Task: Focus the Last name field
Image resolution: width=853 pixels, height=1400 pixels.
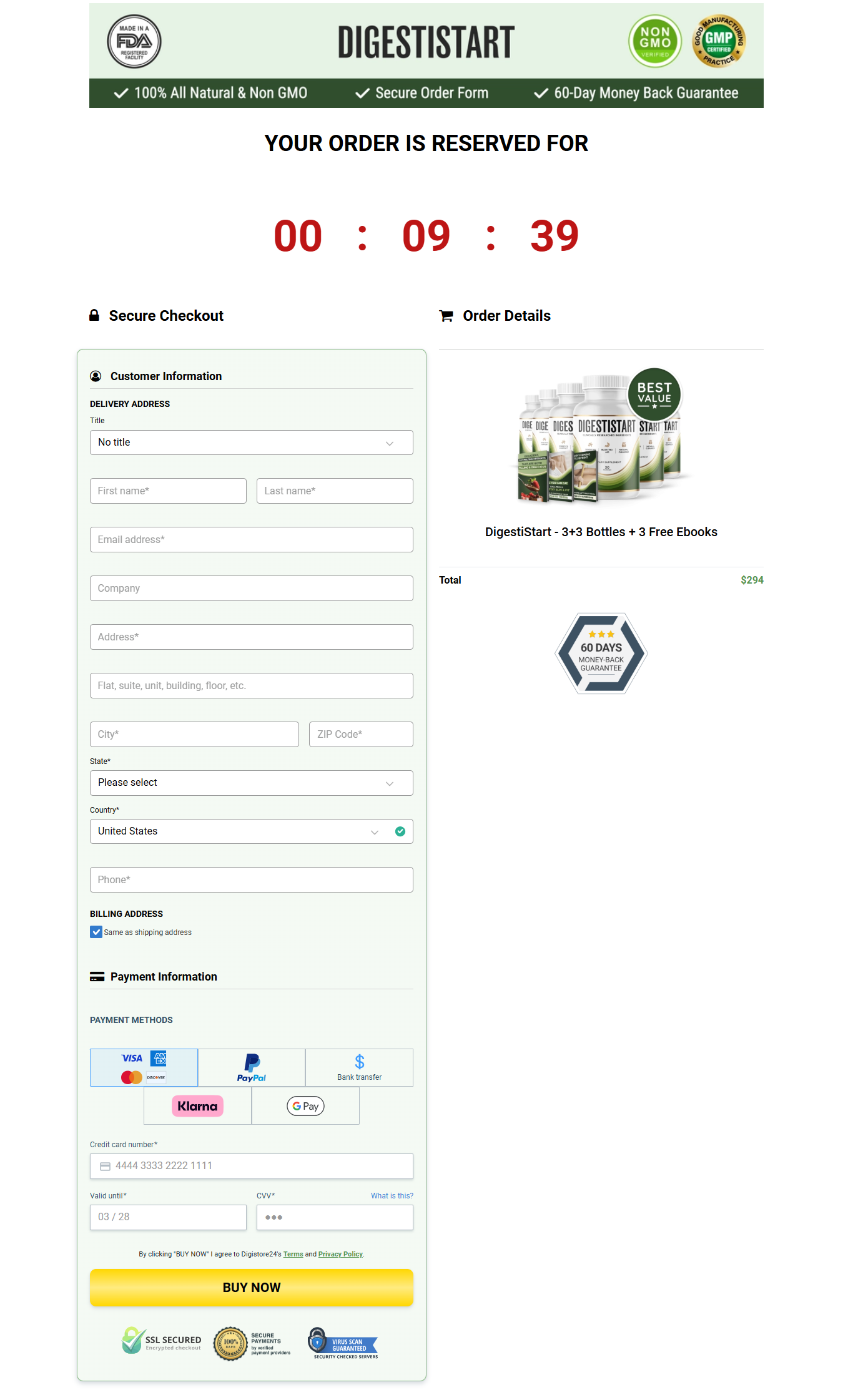Action: 335,491
